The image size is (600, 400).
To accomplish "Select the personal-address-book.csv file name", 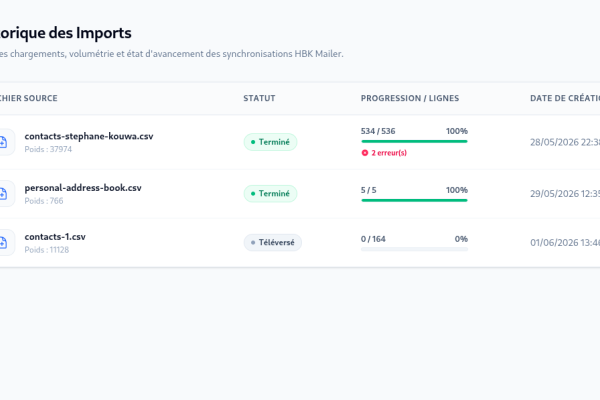I will (83, 188).
